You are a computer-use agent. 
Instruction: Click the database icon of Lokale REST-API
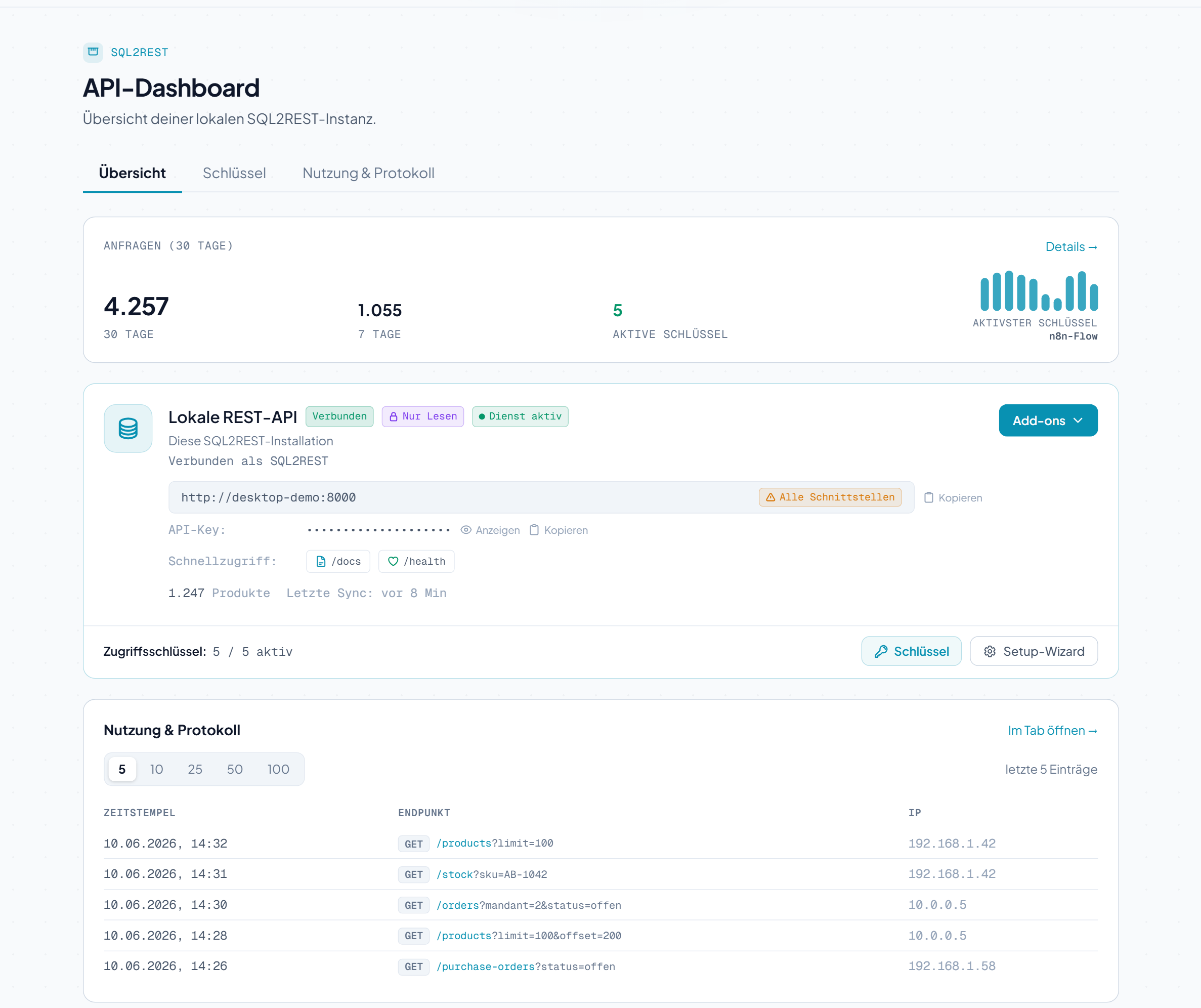pyautogui.click(x=128, y=429)
